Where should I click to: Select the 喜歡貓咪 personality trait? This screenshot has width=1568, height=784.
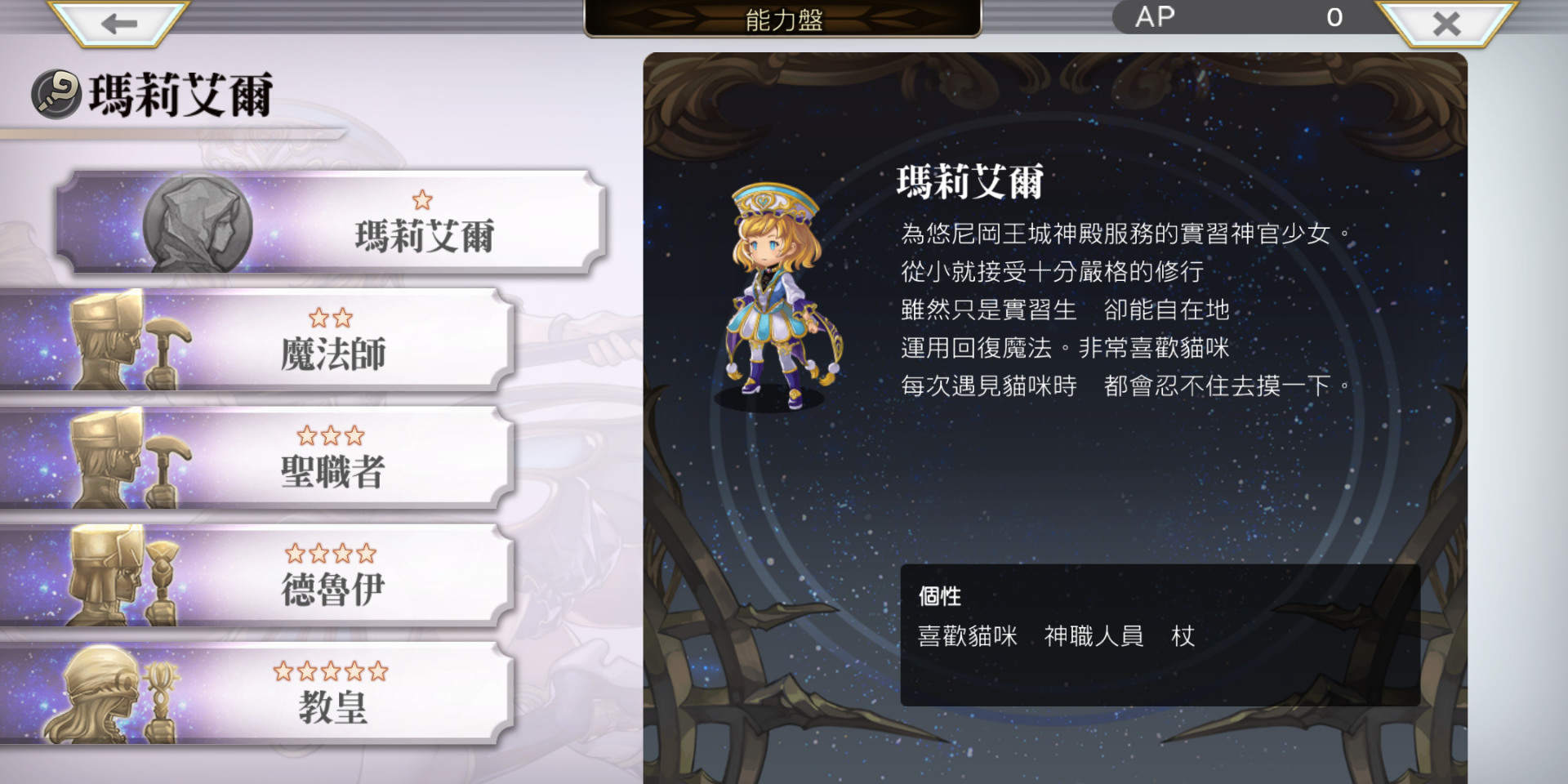click(x=968, y=636)
